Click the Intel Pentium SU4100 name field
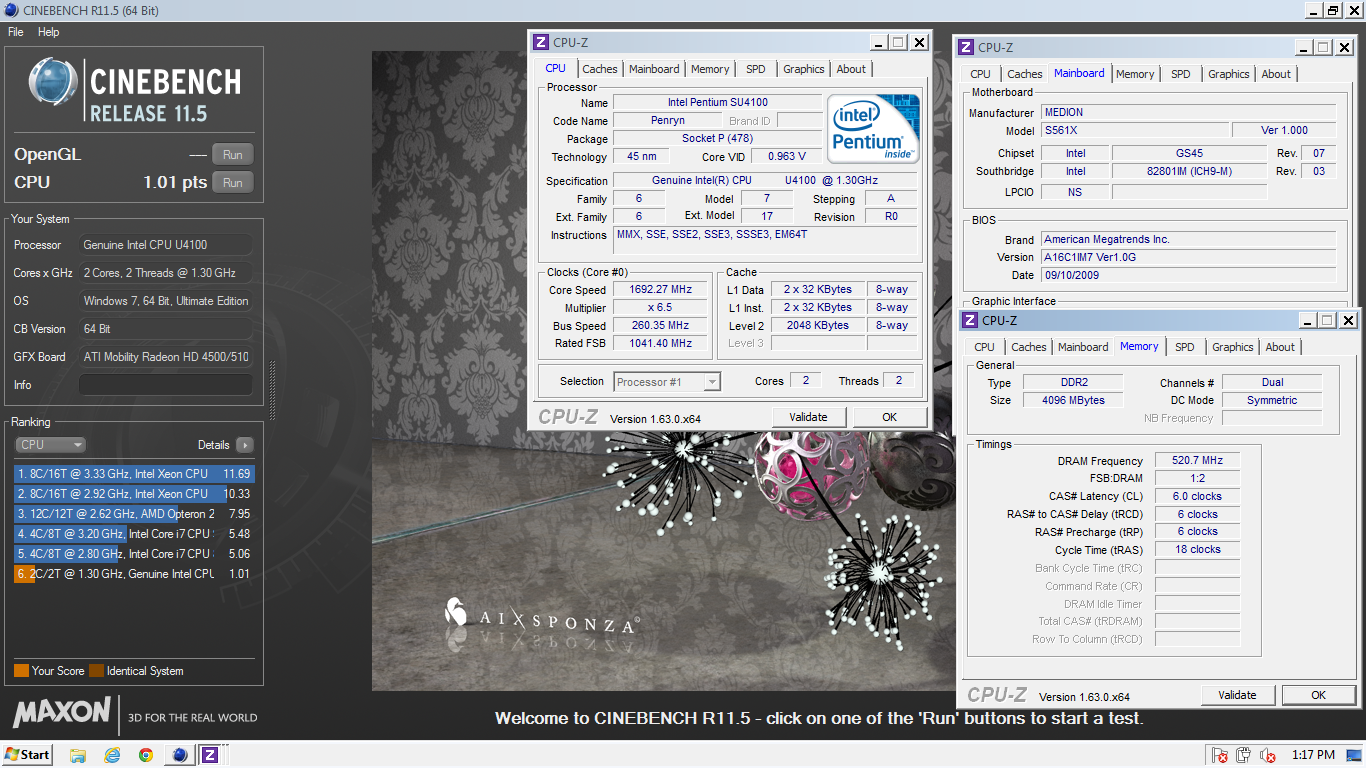 pos(717,103)
